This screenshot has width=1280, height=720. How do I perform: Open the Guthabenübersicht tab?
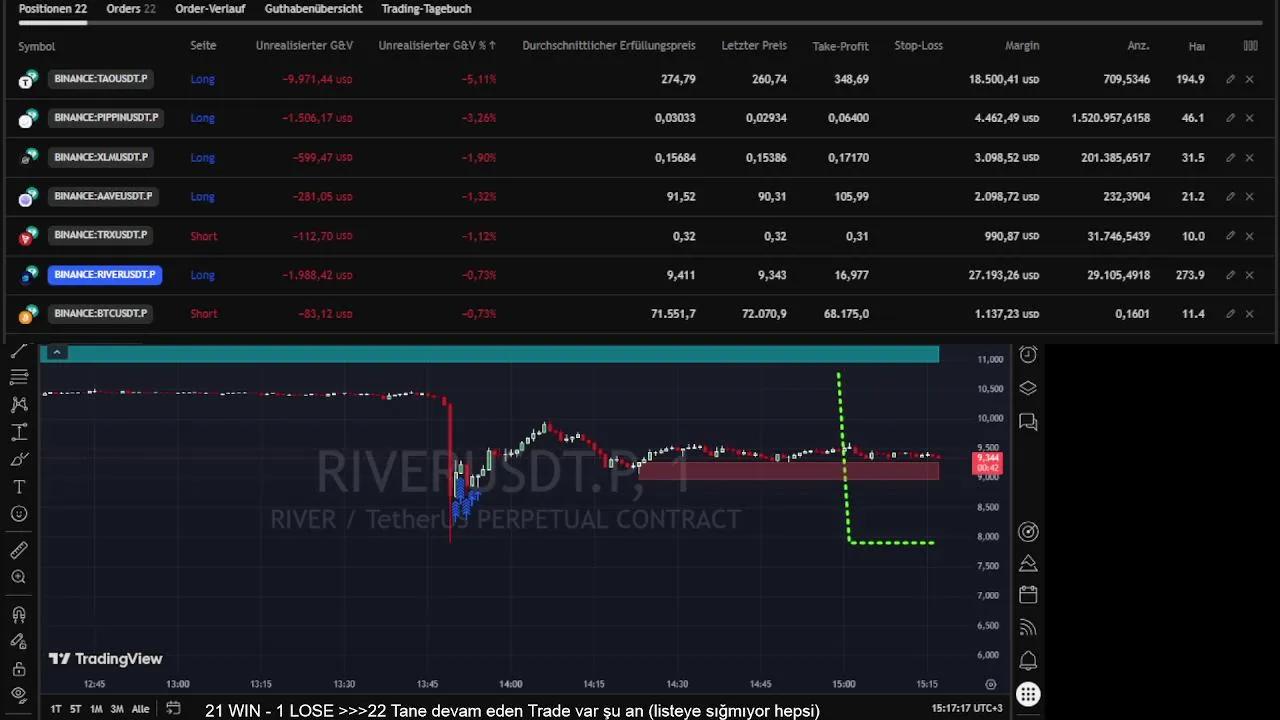(x=313, y=9)
